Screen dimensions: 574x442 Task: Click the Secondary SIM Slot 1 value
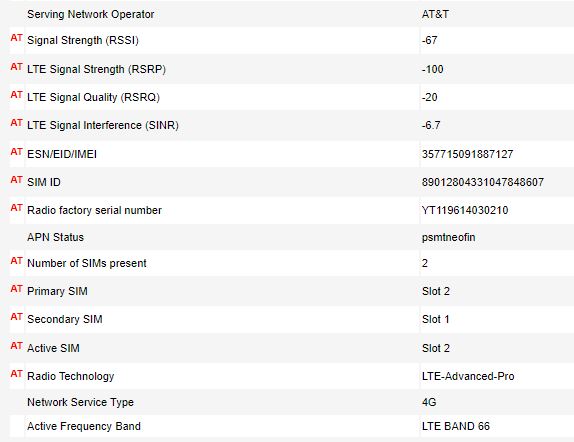(x=436, y=319)
